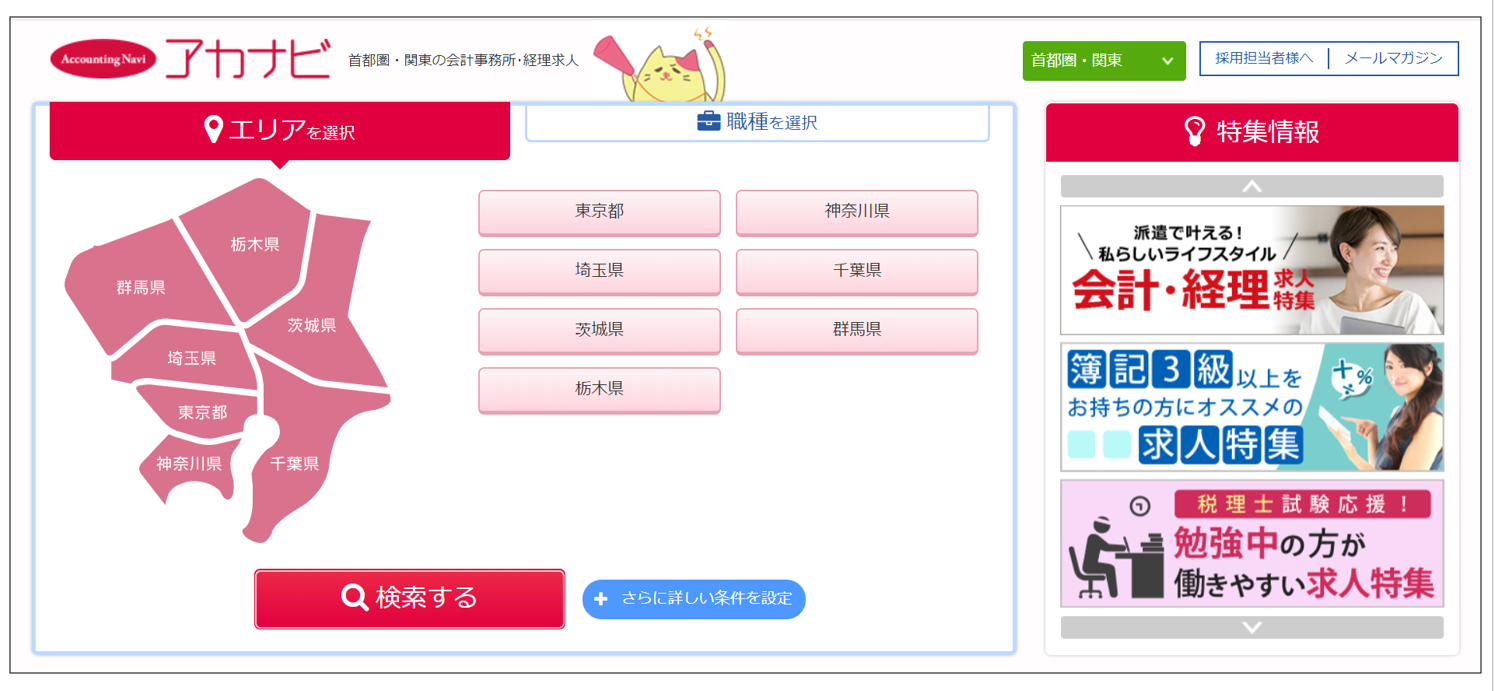Open the 簿記3級 求人特集 banner
1494x691 pixels.
click(1252, 407)
